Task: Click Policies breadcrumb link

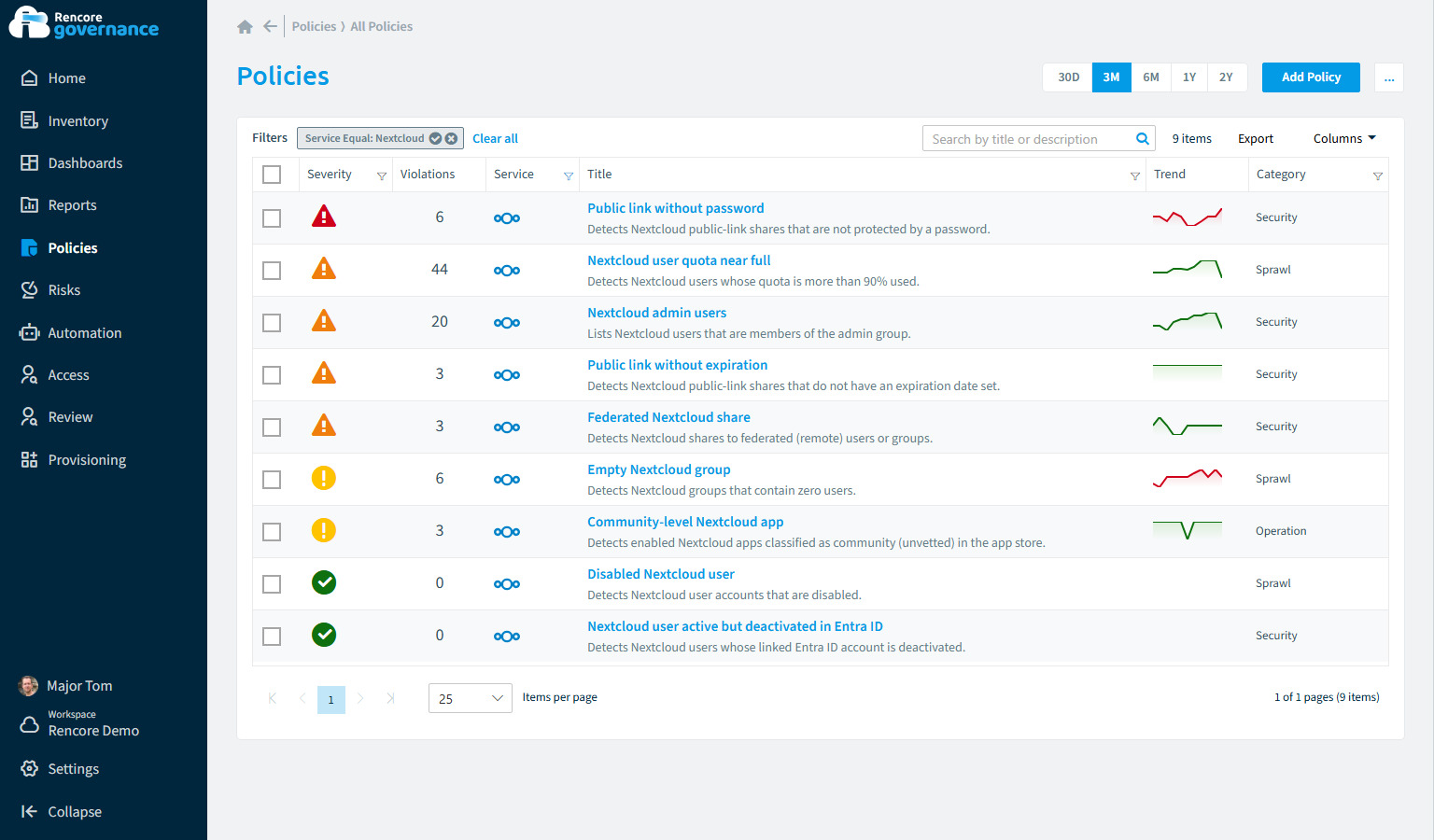Action: pyautogui.click(x=314, y=27)
